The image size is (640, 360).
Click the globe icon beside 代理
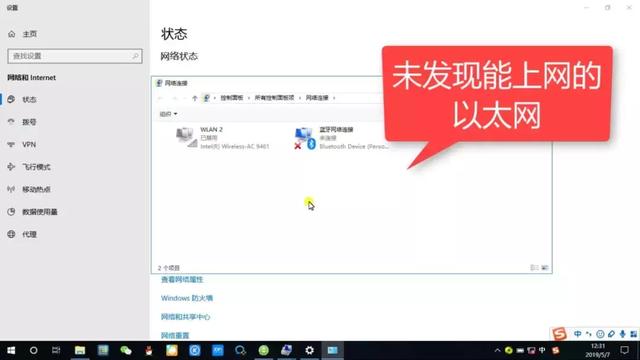(x=11, y=234)
